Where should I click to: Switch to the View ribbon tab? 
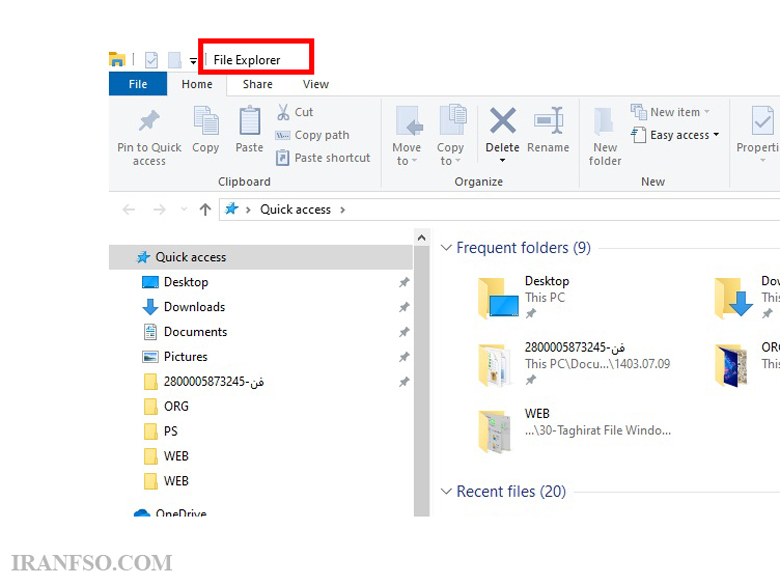(x=316, y=84)
